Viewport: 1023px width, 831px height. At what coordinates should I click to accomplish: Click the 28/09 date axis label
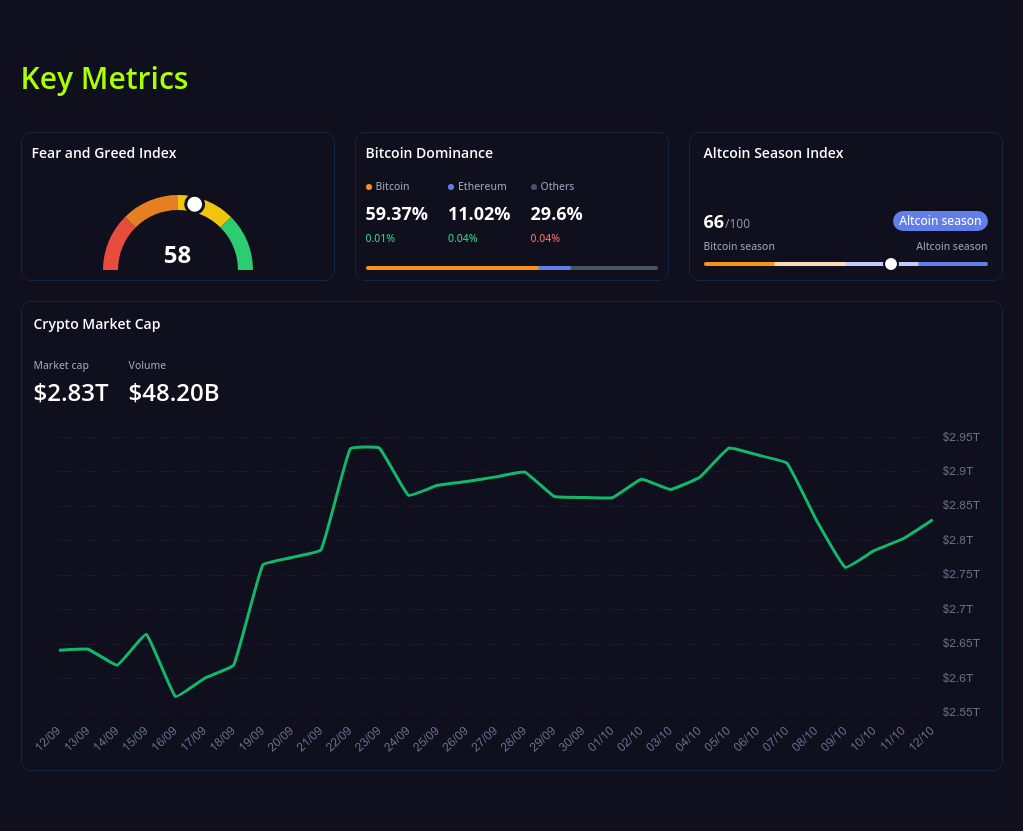[x=513, y=738]
